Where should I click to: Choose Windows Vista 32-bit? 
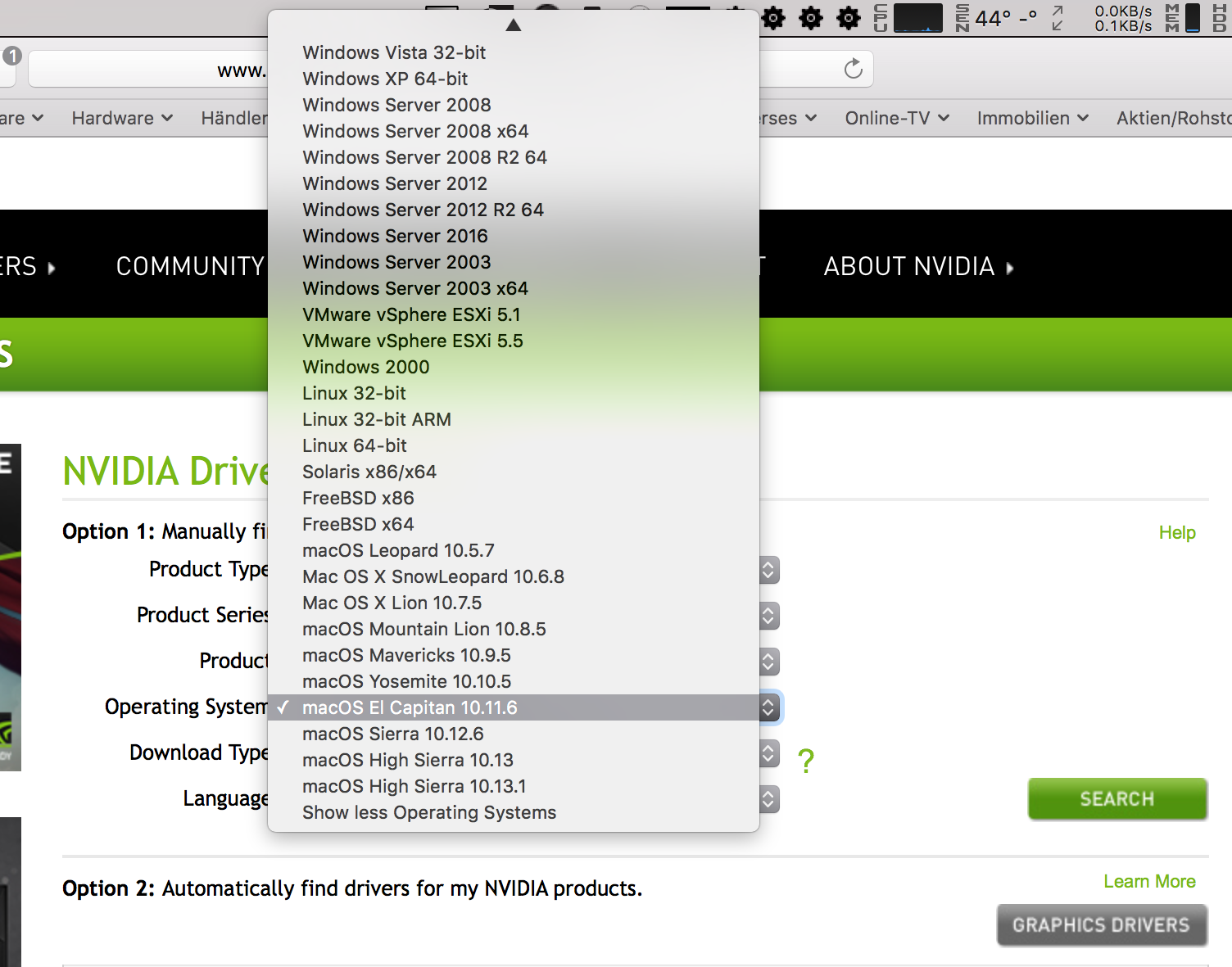[514, 52]
